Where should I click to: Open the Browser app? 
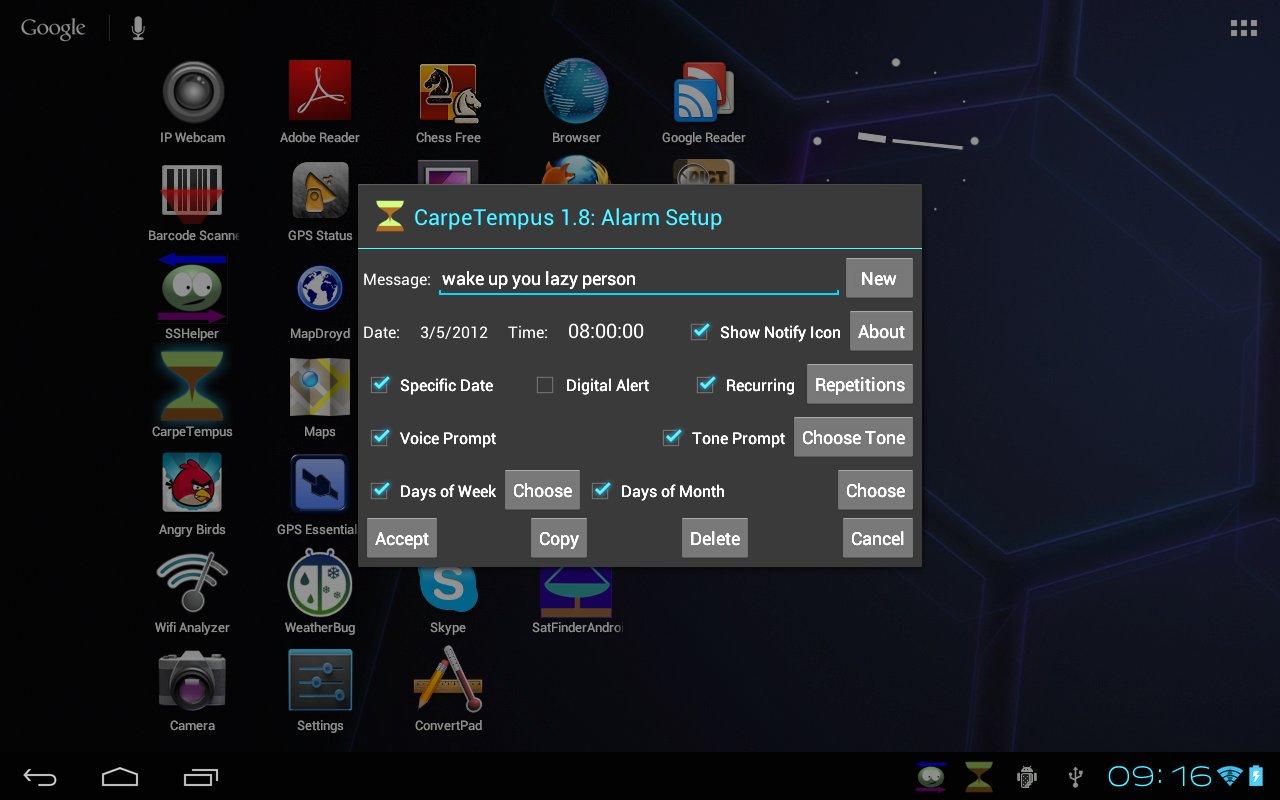pos(576,101)
